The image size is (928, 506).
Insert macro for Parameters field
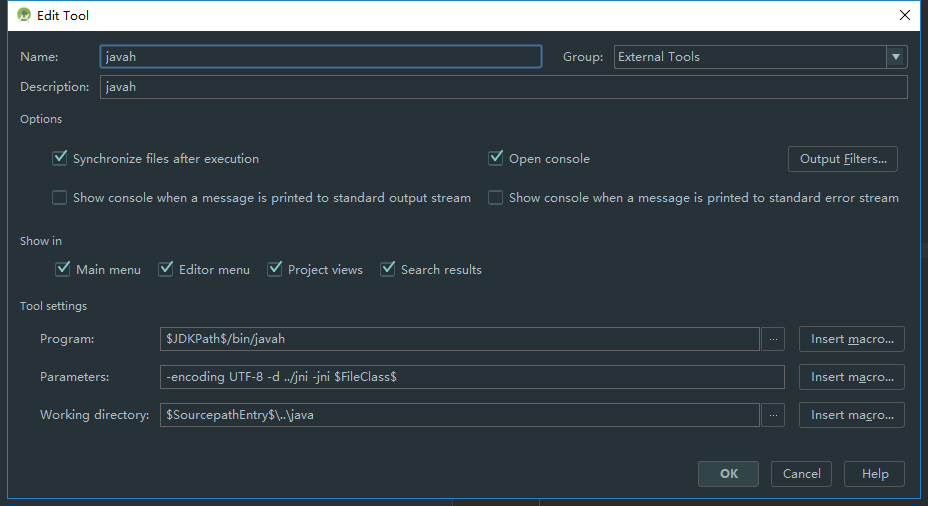pyautogui.click(x=852, y=377)
